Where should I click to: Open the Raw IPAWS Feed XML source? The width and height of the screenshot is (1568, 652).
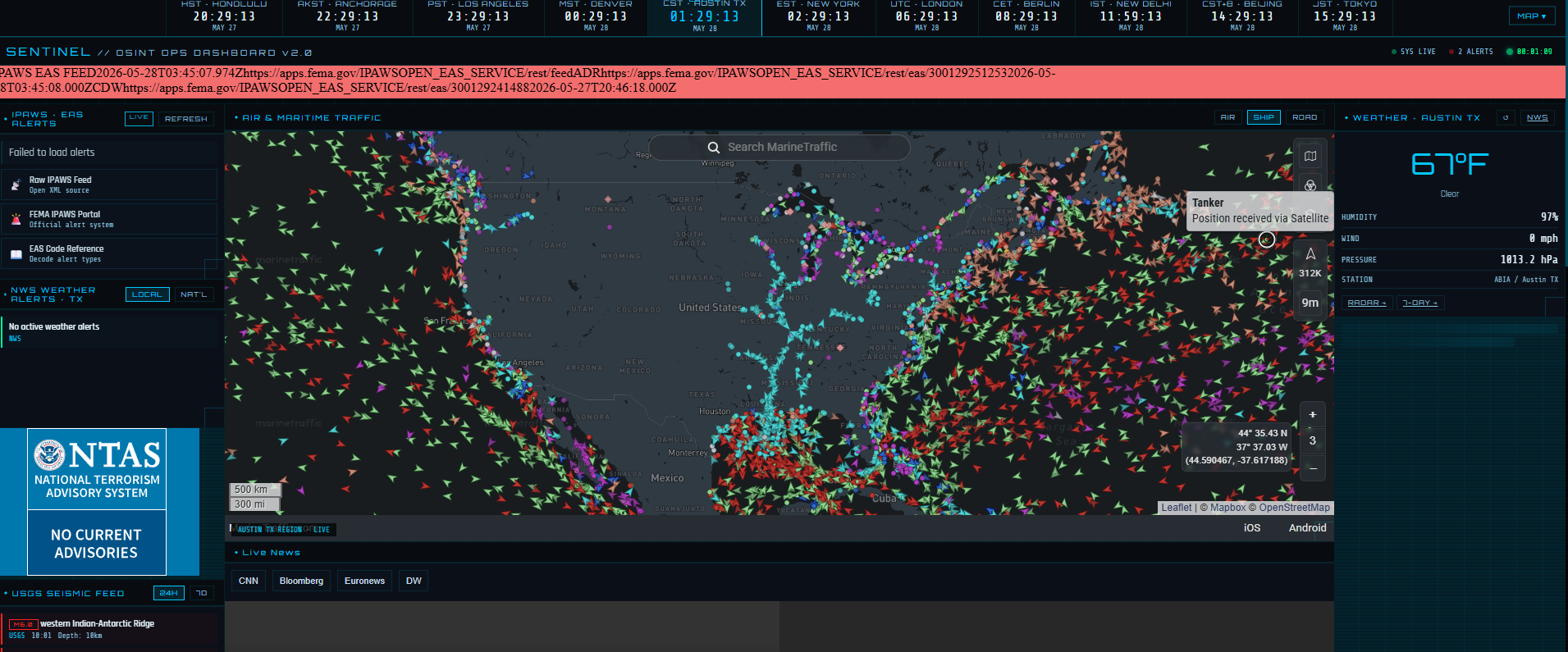point(109,185)
